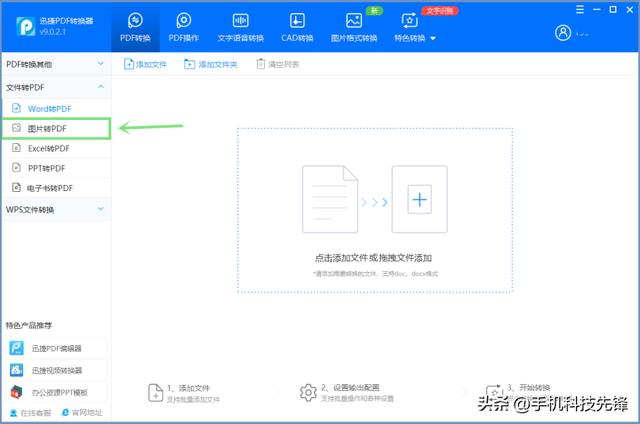
Task: Click the step 1 添加文件 icon
Action: coord(156,393)
